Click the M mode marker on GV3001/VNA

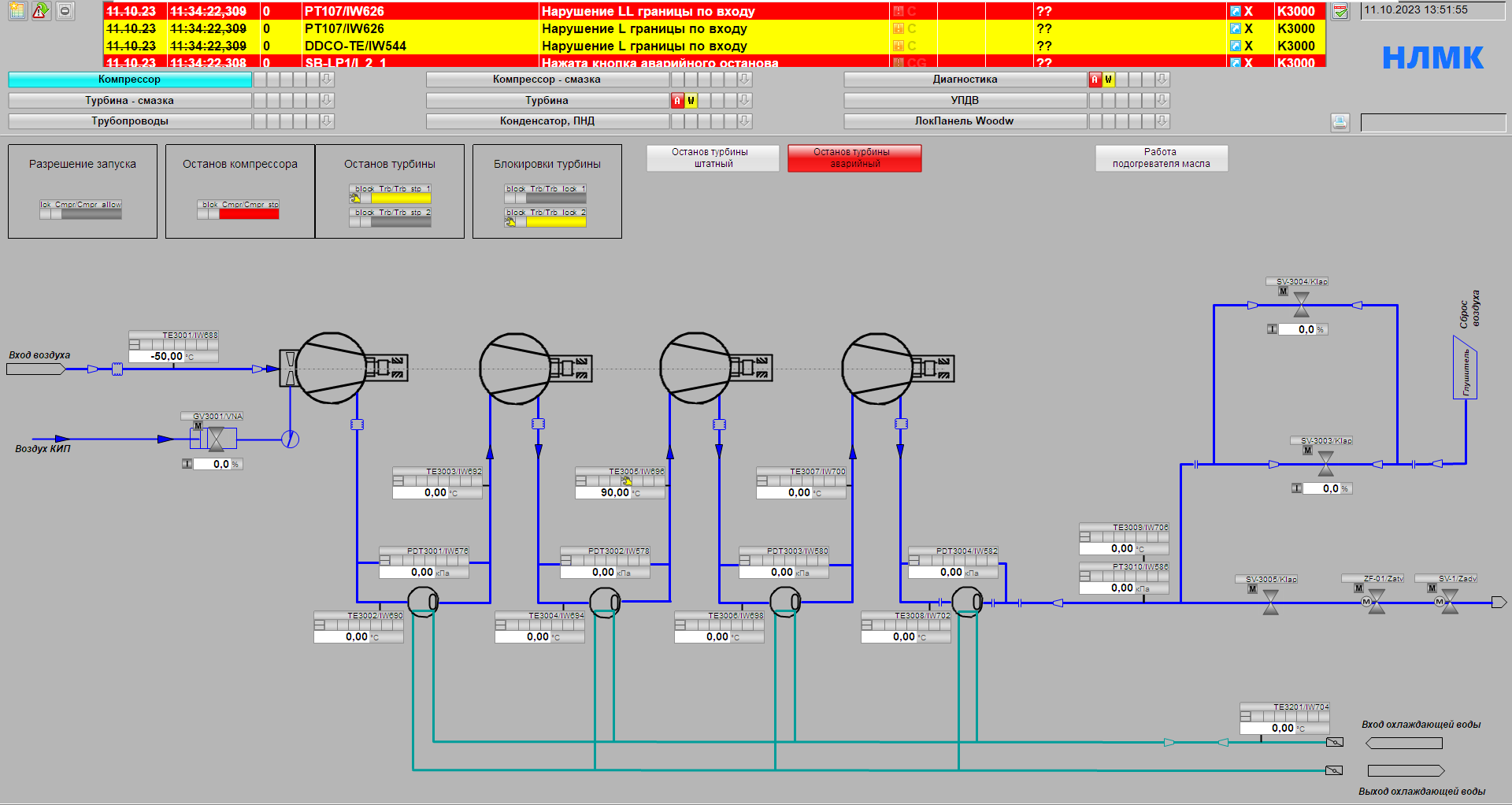(198, 425)
